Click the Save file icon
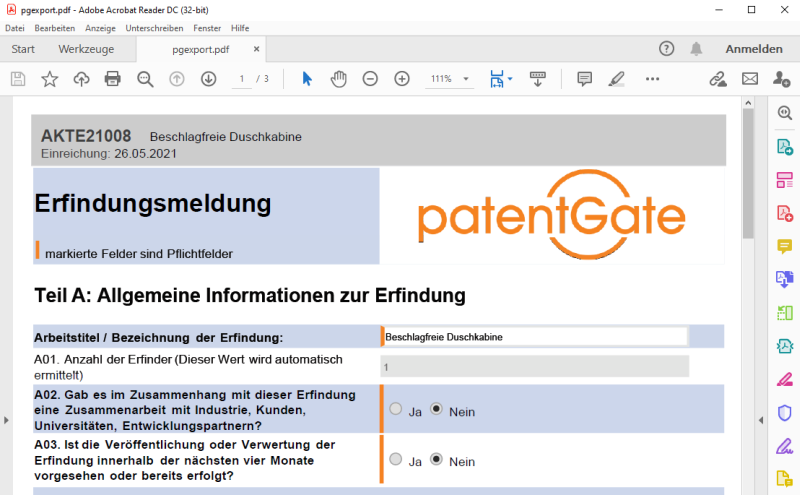The height and width of the screenshot is (495, 800). click(18, 79)
